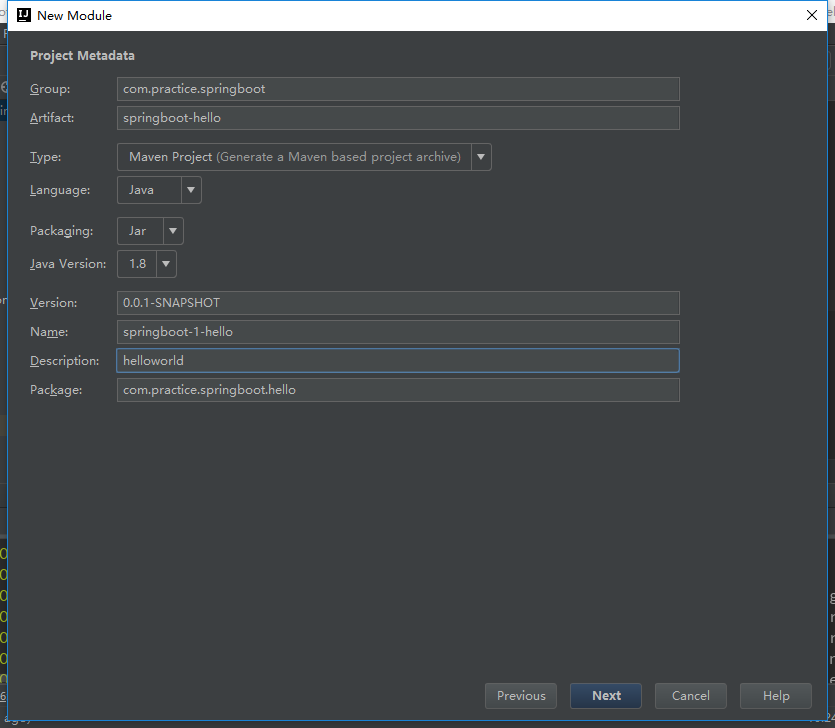The image size is (835, 728).
Task: Click the Name: label
Action: coord(49,332)
